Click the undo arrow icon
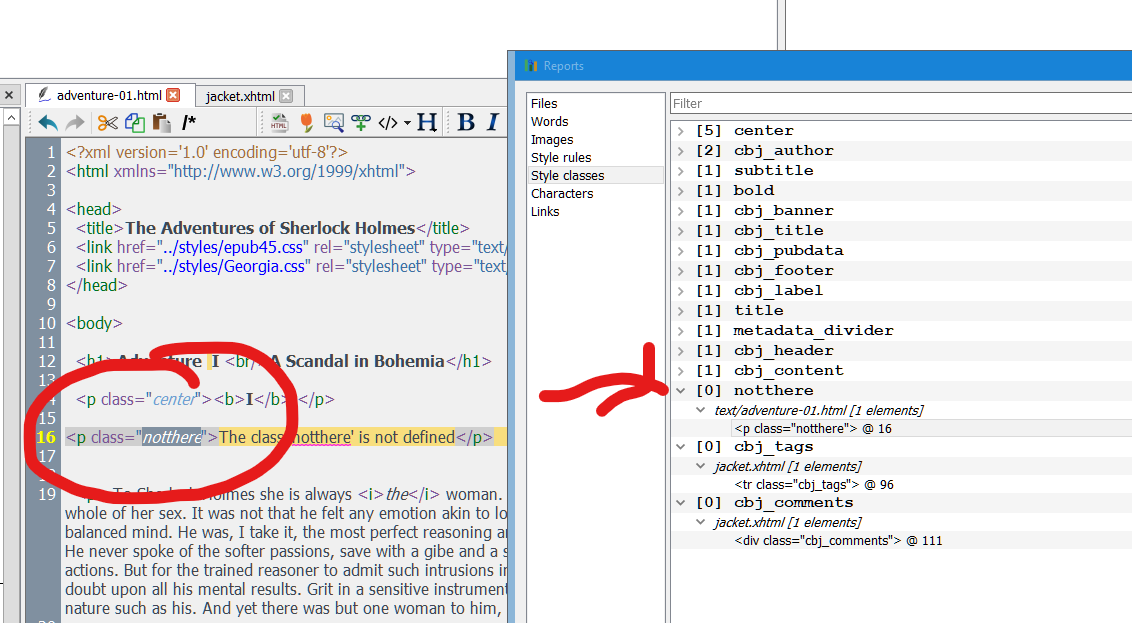The image size is (1132, 623). coord(48,123)
